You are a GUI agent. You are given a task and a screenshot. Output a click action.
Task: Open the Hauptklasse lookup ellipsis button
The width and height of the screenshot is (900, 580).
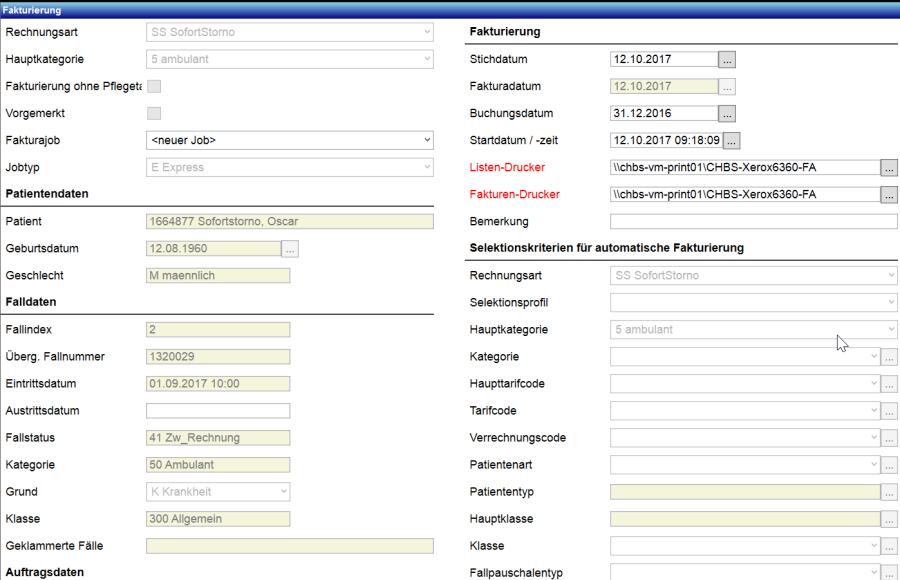[x=889, y=519]
